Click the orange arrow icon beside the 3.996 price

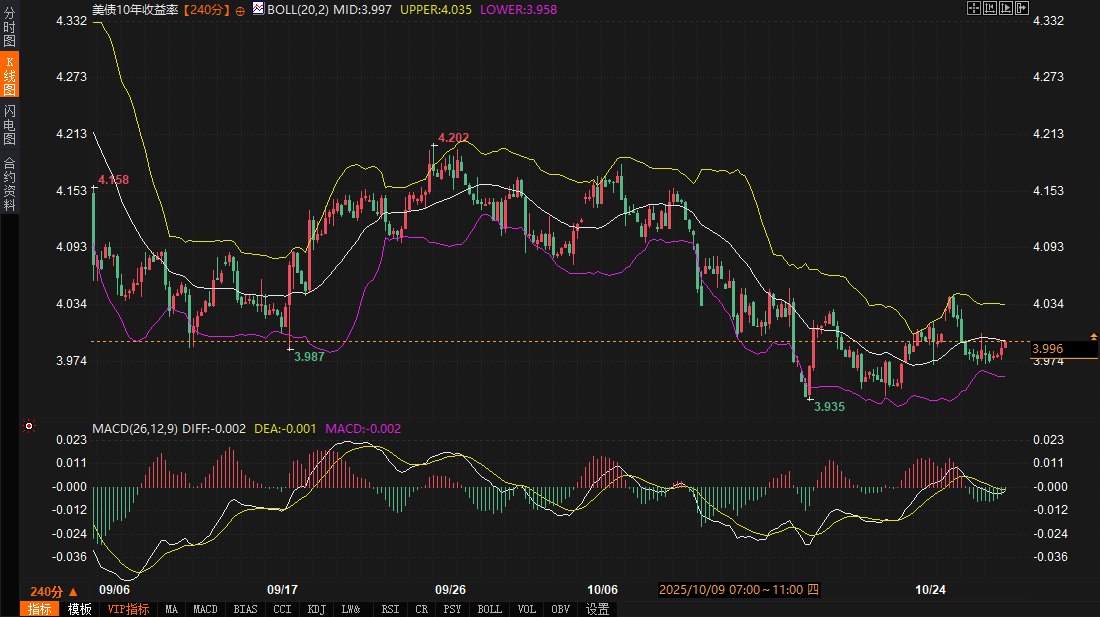point(1093,337)
